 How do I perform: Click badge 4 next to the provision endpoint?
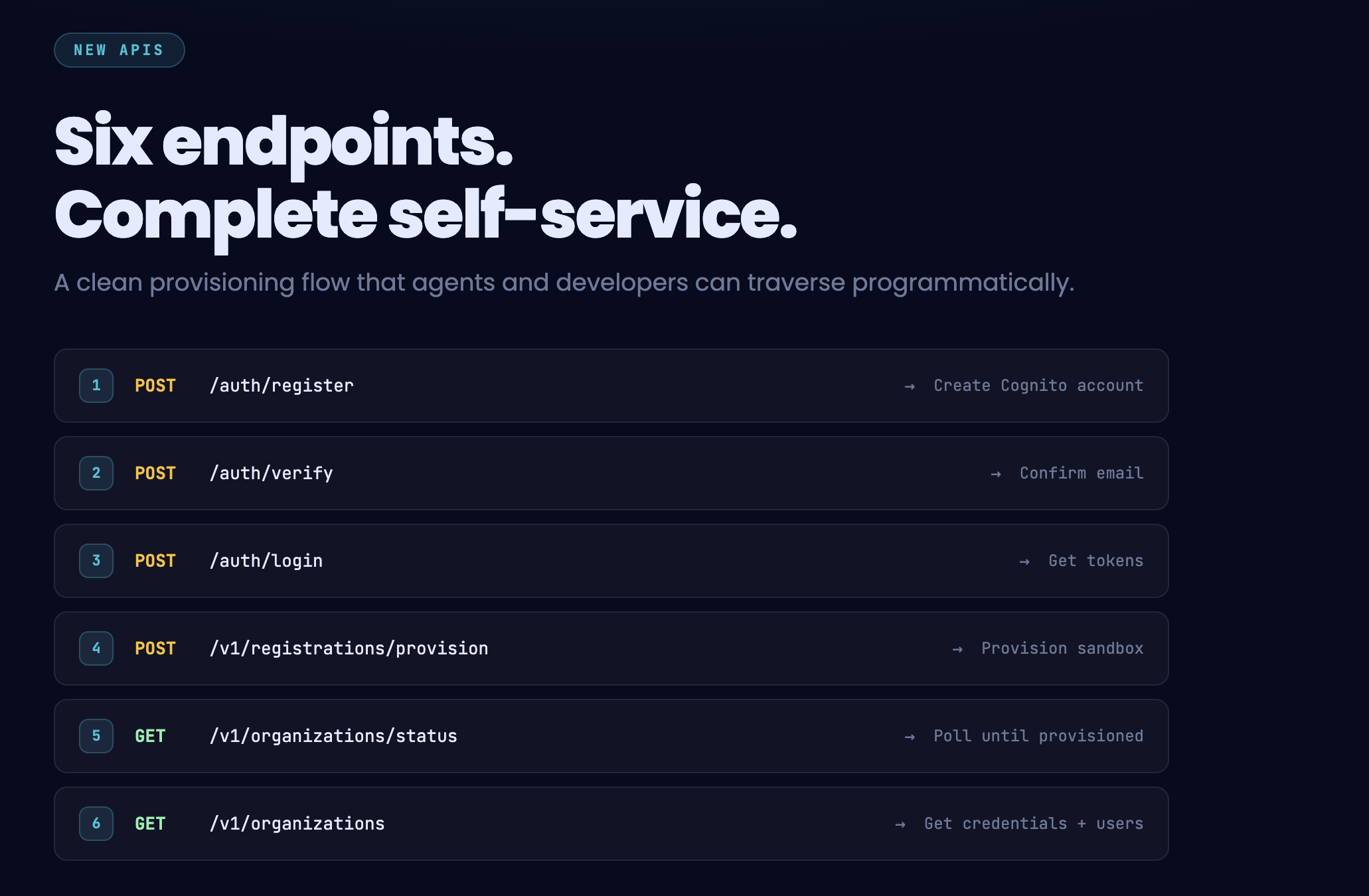pos(96,648)
